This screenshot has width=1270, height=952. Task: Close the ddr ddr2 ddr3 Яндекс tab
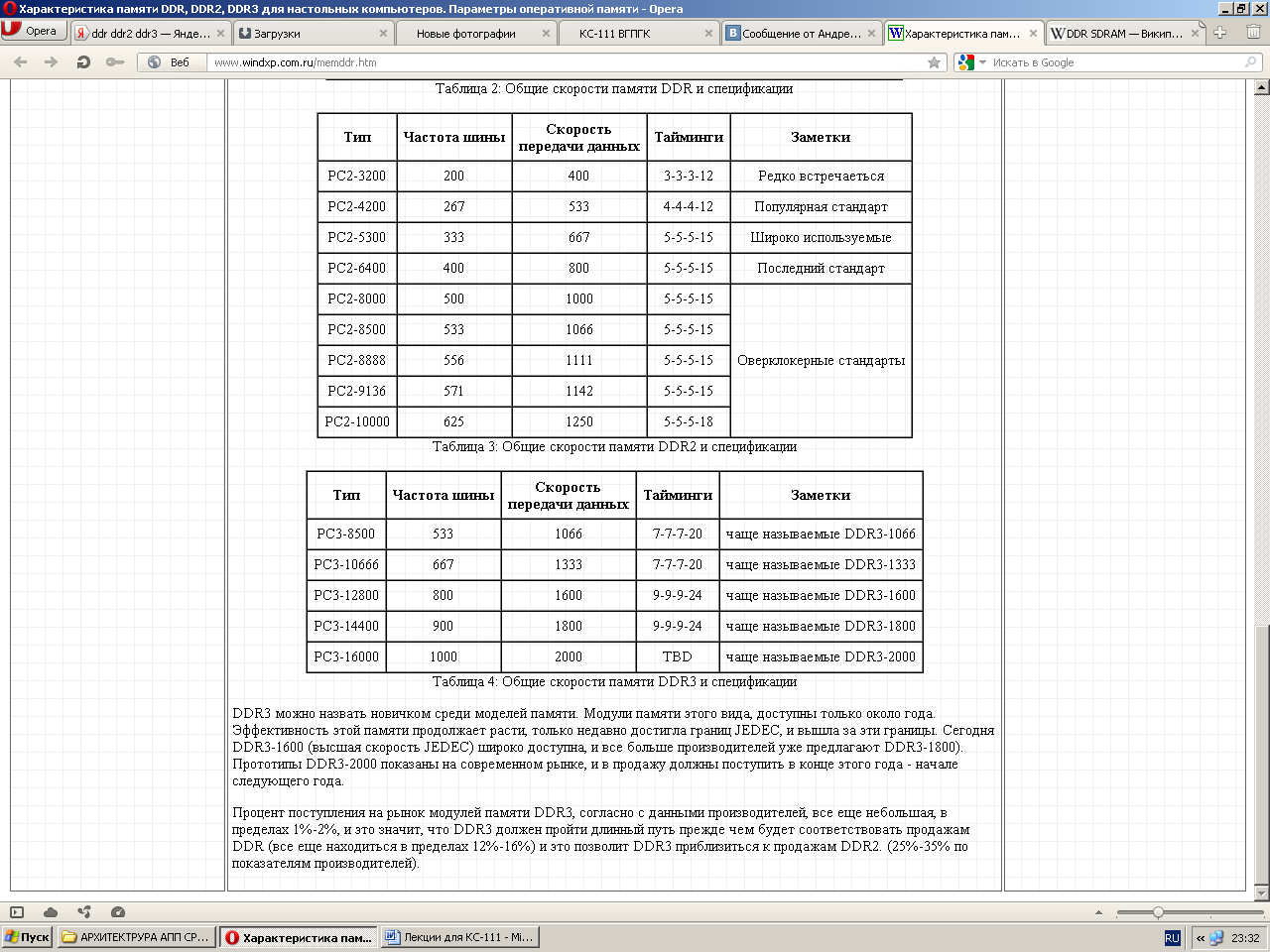tap(220, 33)
